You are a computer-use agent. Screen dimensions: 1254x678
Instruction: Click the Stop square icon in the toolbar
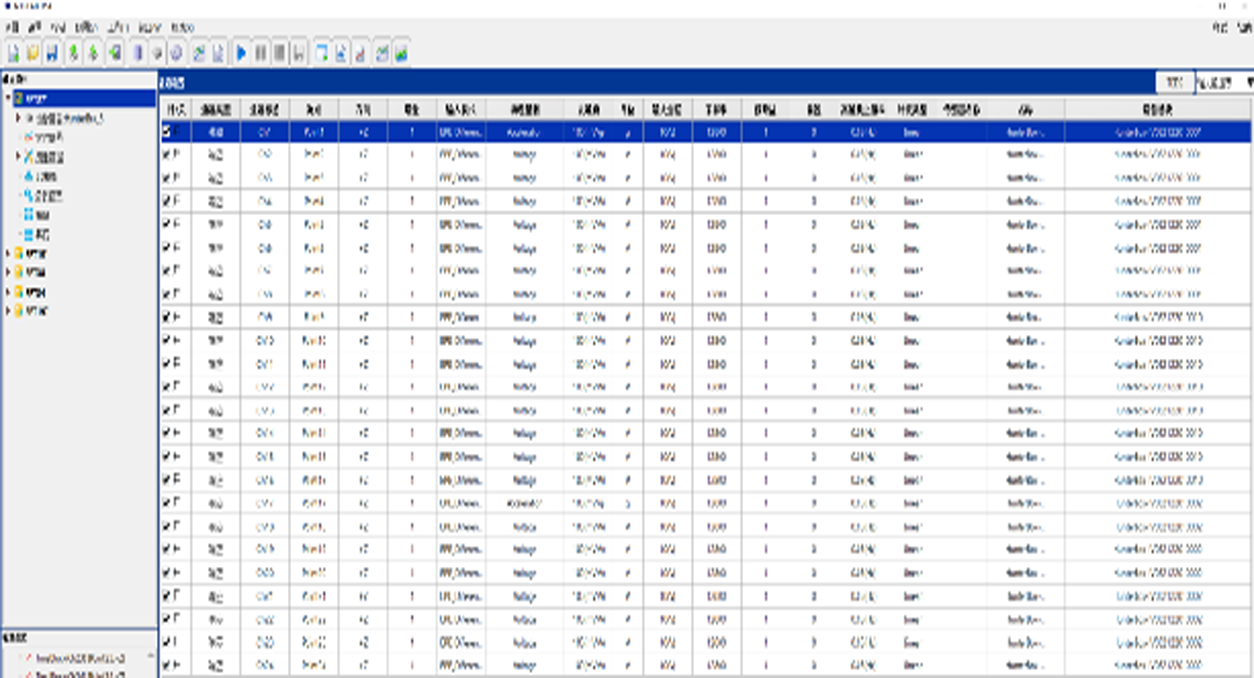280,53
